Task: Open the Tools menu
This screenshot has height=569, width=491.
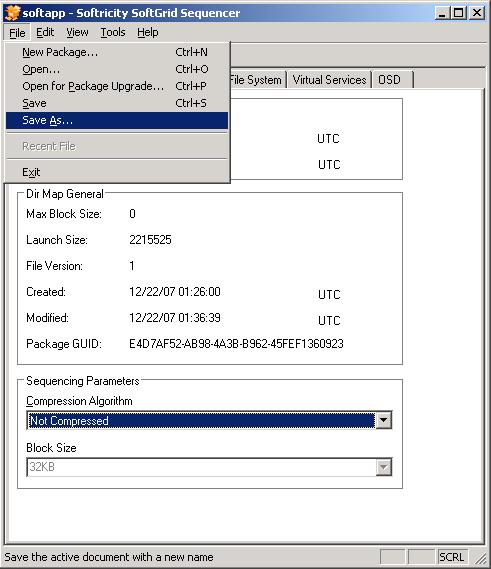Action: point(113,33)
